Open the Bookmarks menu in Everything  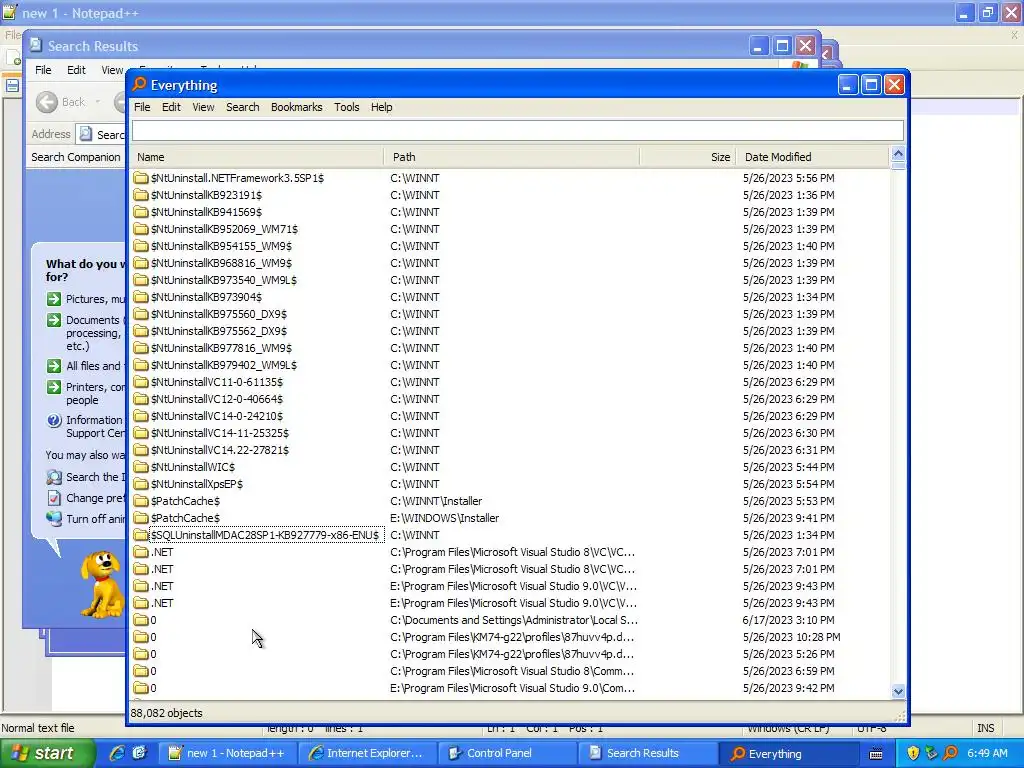296,107
